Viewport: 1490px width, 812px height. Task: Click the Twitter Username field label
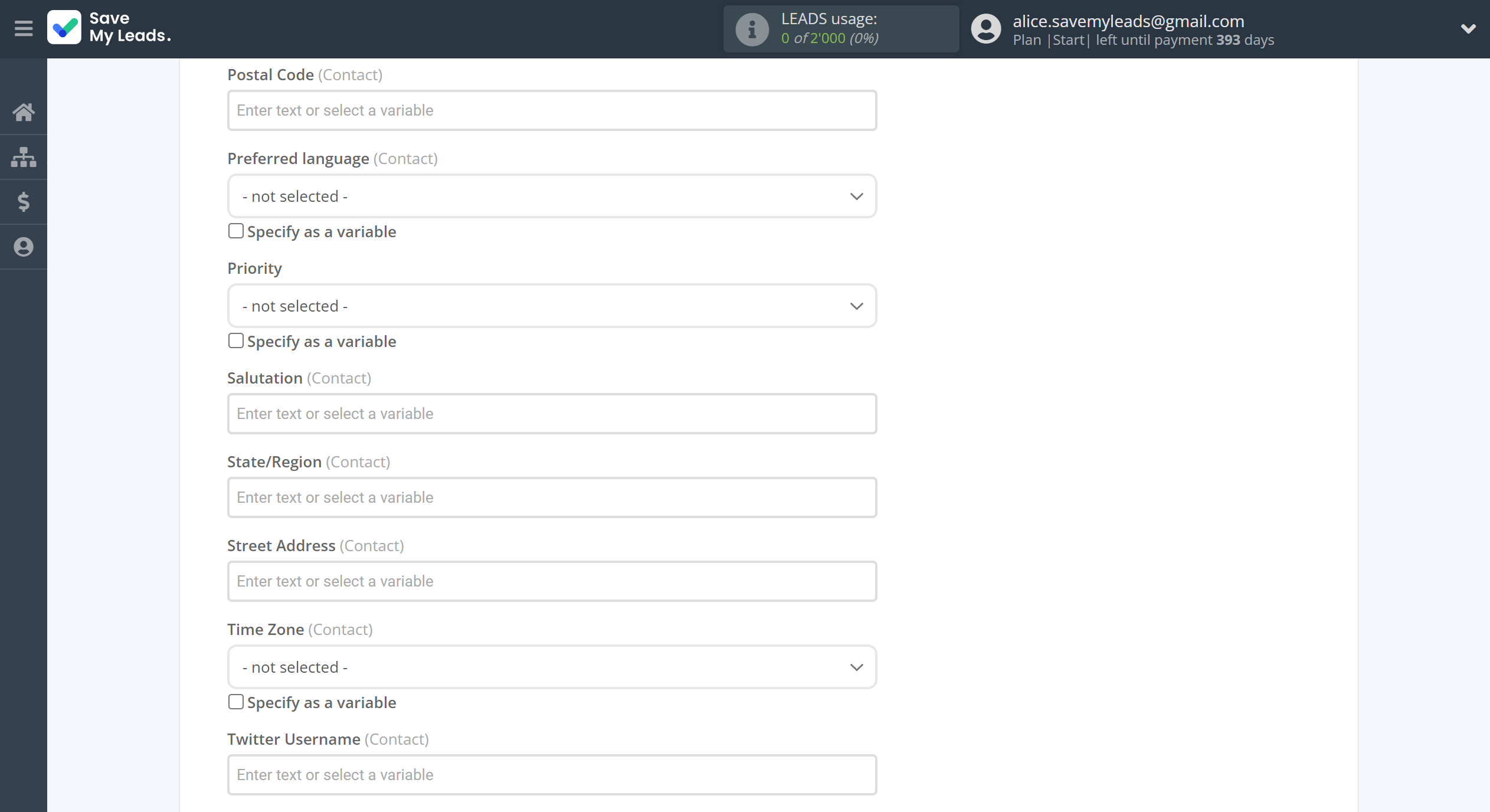[328, 739]
